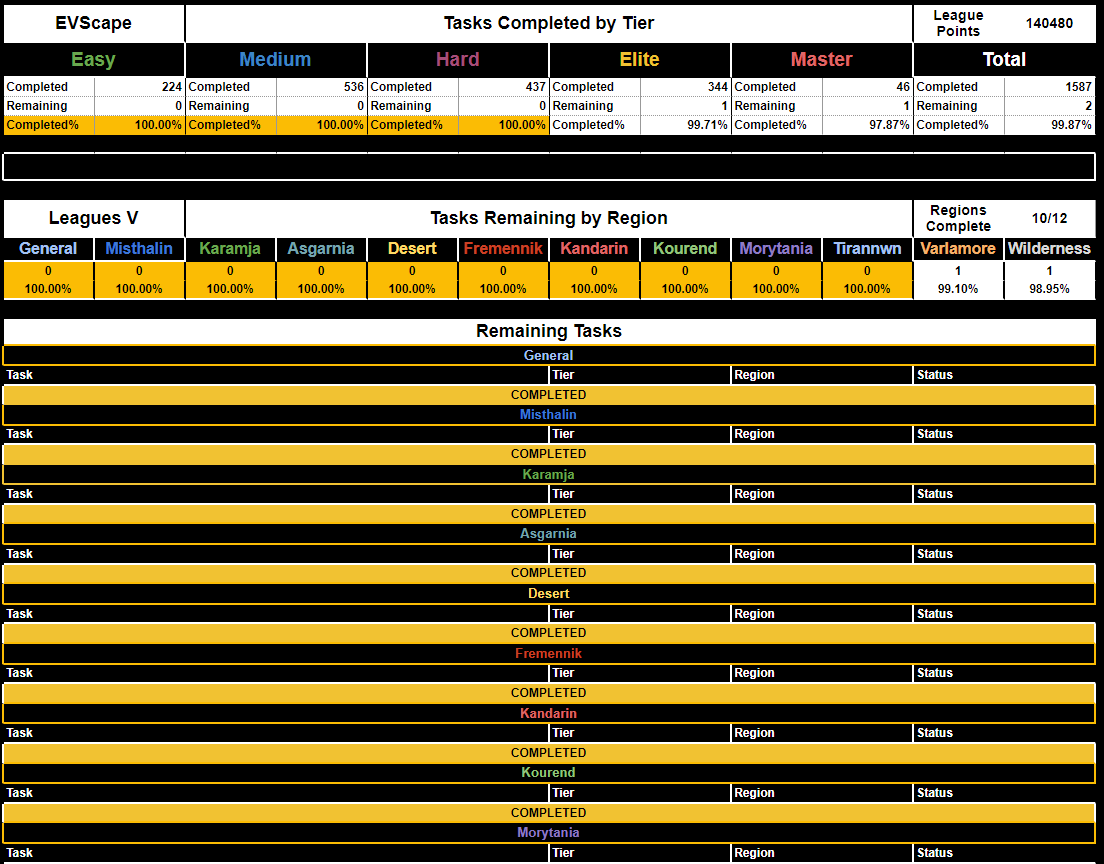Click COMPLETED row under Desert section
Viewport: 1104px width, 864px height.
pos(548,633)
